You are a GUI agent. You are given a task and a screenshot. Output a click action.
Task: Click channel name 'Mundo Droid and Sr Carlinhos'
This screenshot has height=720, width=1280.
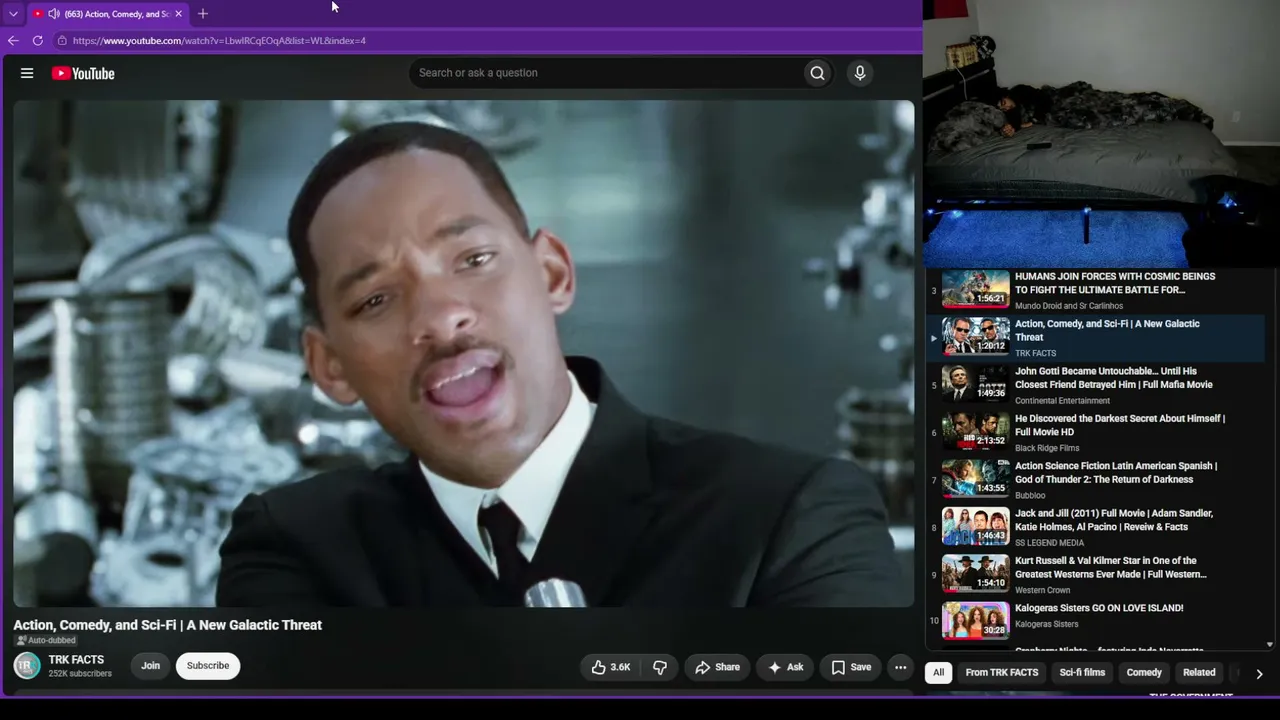(x=1069, y=306)
